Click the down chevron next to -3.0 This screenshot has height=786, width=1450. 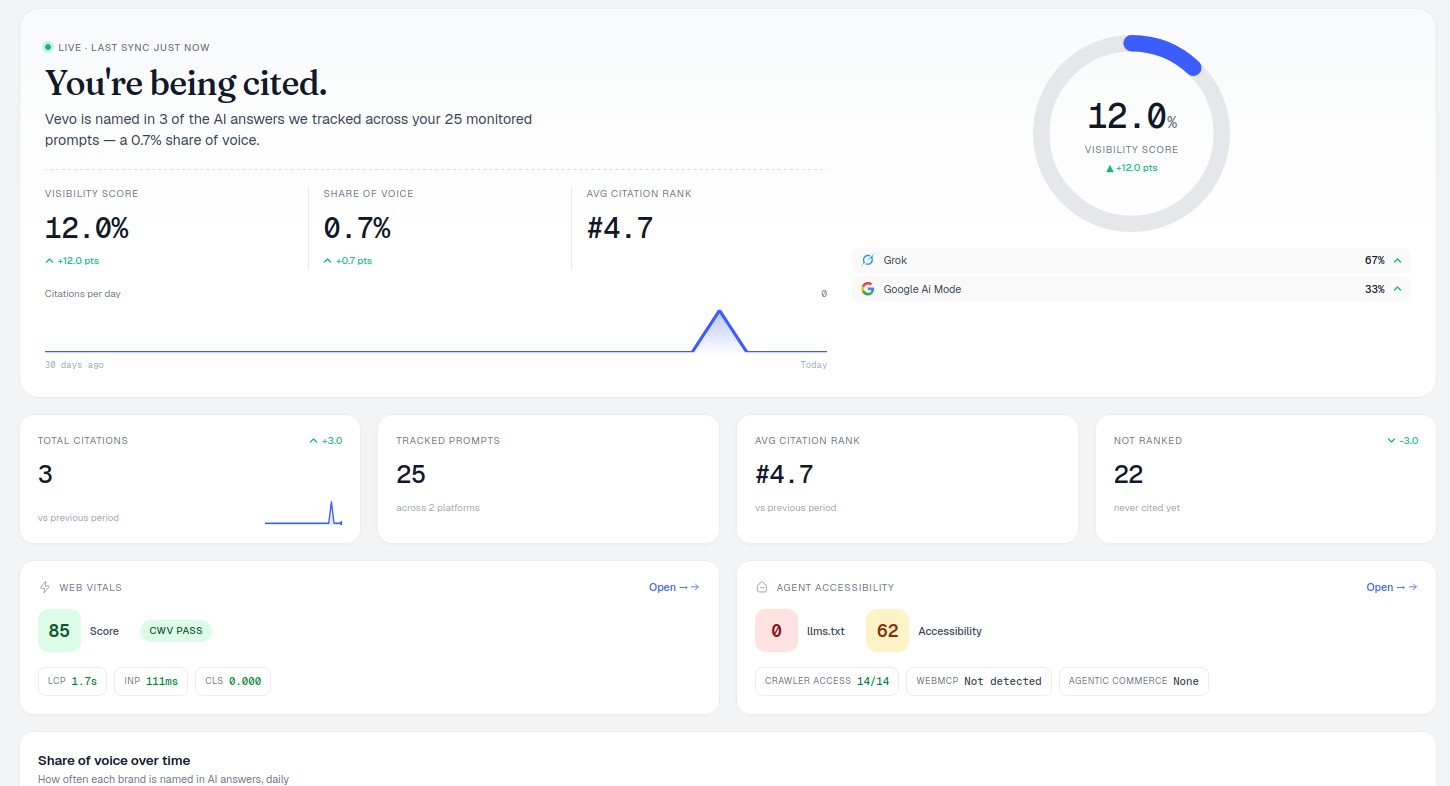pyautogui.click(x=1391, y=440)
